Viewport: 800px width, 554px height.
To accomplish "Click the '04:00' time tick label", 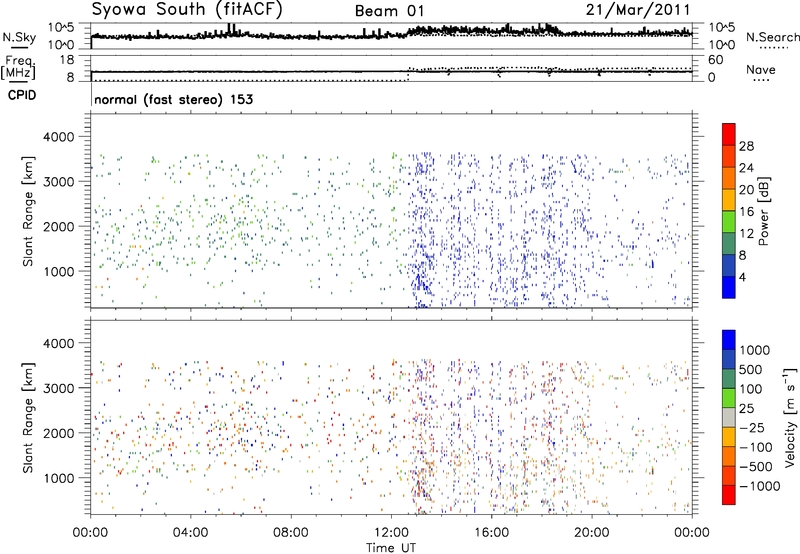I will (190, 533).
